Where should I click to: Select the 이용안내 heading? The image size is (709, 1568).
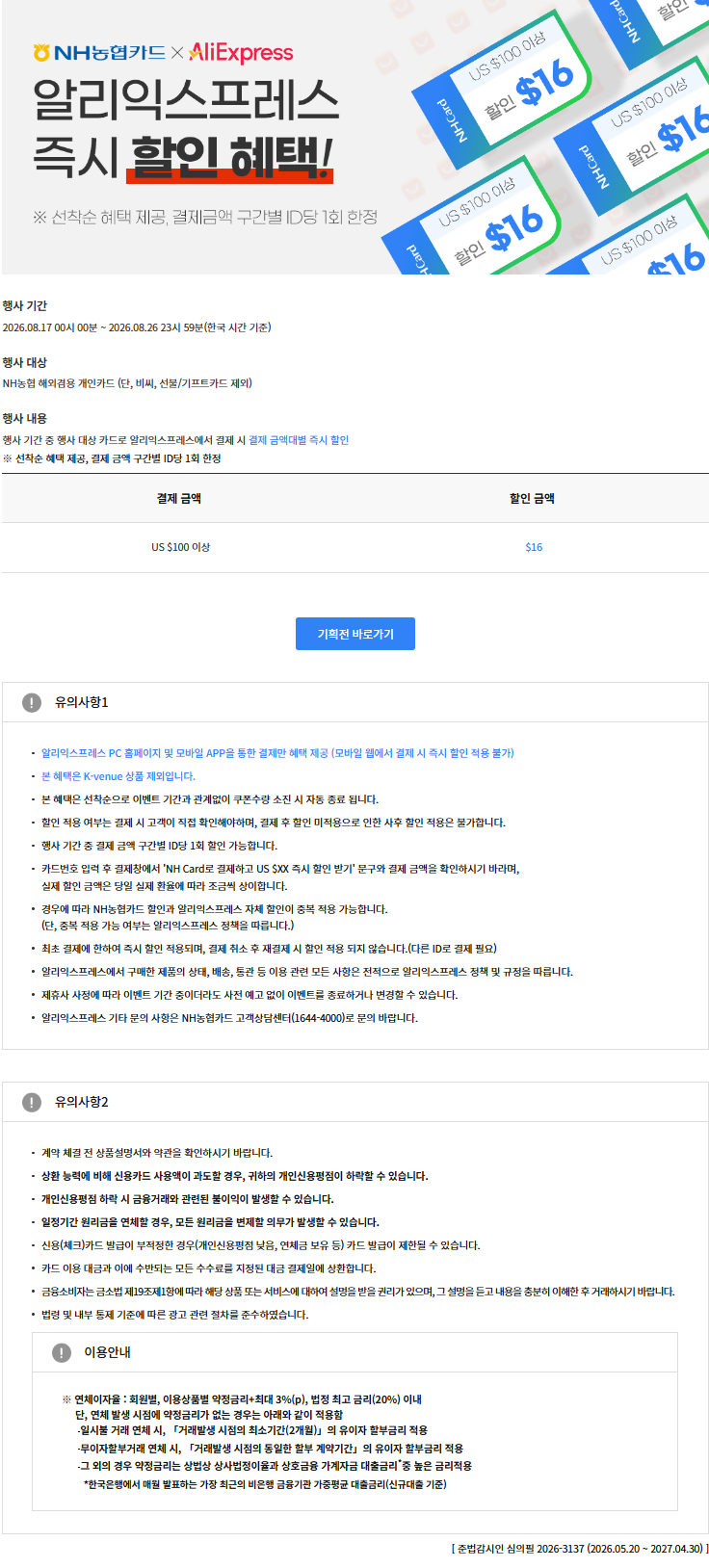coord(107,1351)
